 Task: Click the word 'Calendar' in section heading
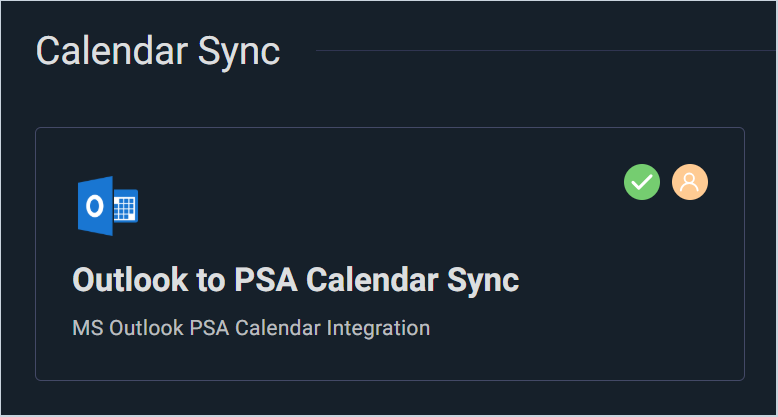click(x=113, y=51)
